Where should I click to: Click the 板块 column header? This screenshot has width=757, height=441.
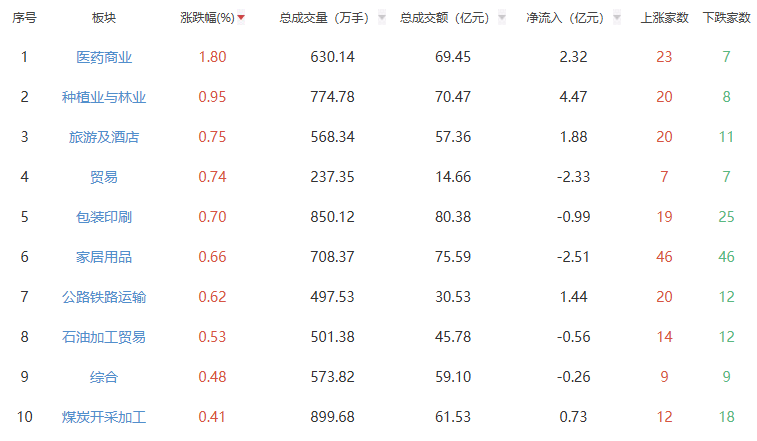[x=104, y=17]
